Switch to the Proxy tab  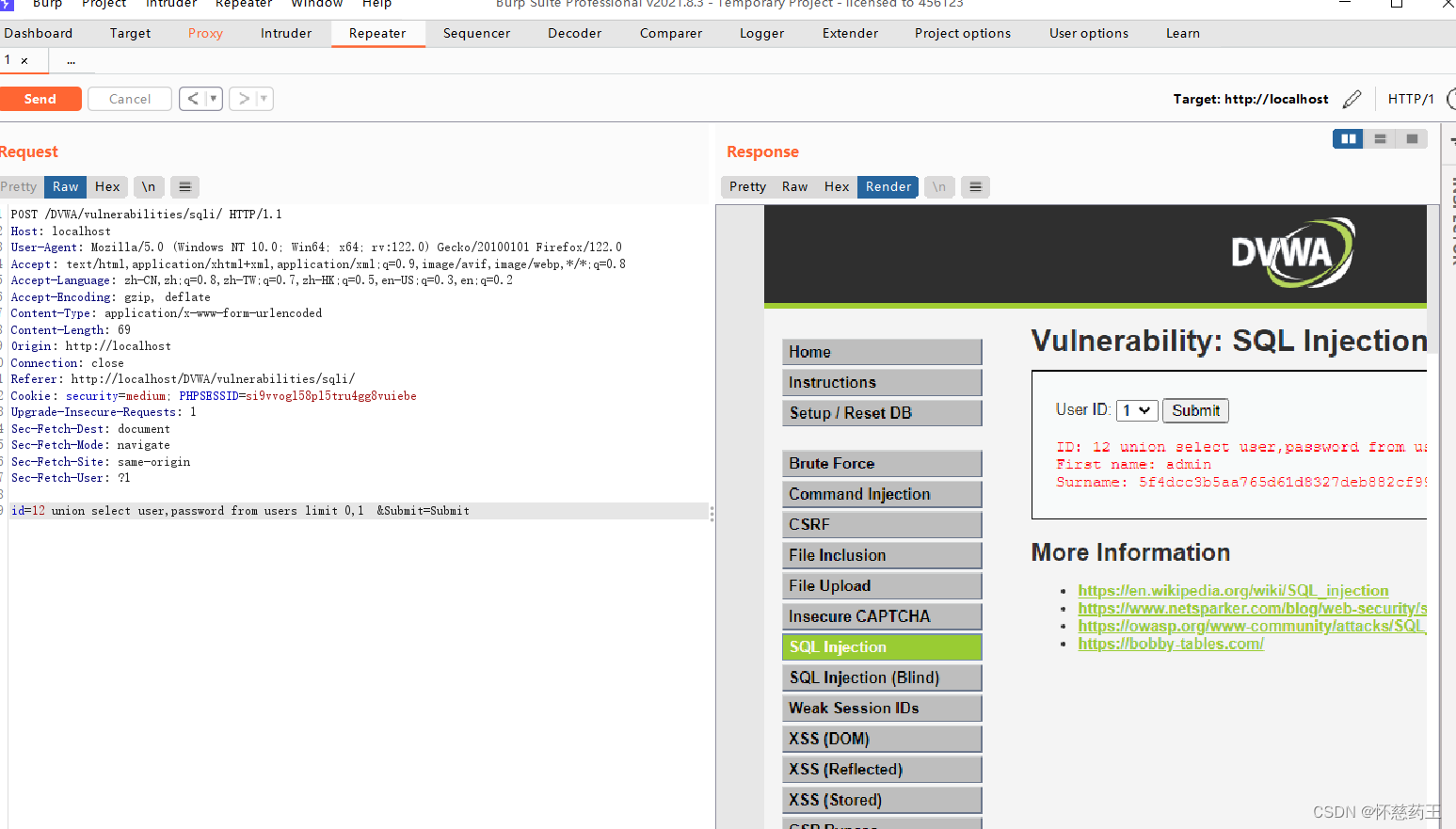[205, 33]
